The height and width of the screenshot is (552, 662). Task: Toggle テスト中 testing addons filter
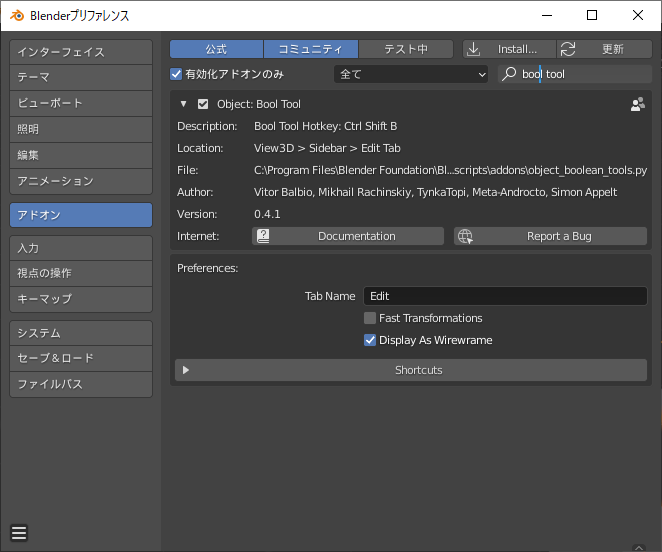point(406,49)
